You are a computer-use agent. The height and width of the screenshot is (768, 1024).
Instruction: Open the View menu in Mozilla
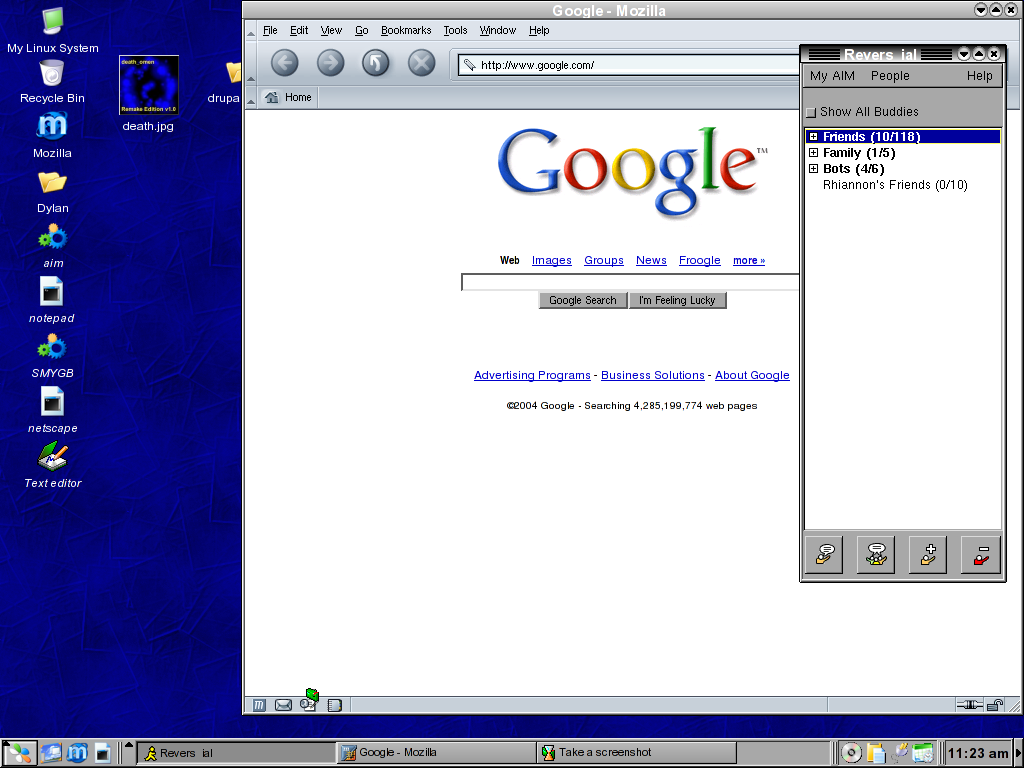click(x=331, y=30)
